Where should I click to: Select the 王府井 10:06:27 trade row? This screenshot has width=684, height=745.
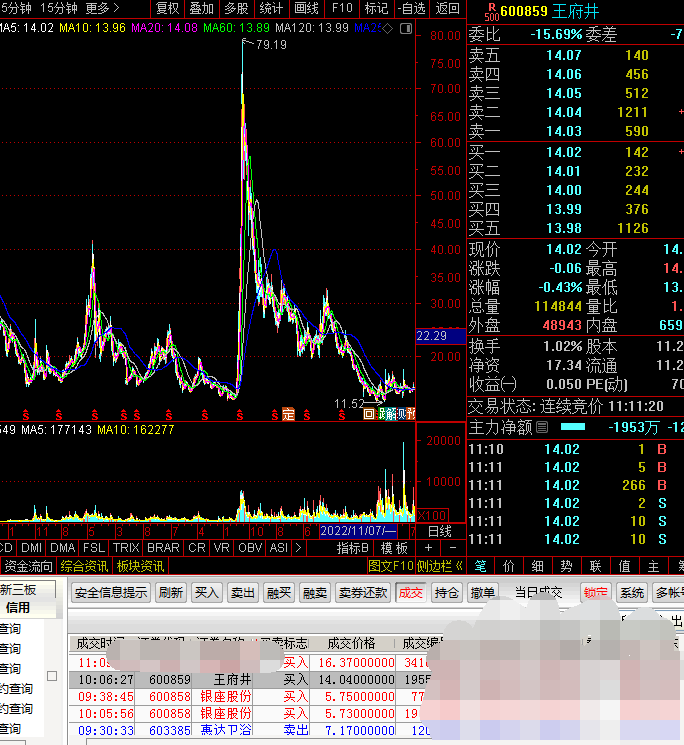point(252,679)
